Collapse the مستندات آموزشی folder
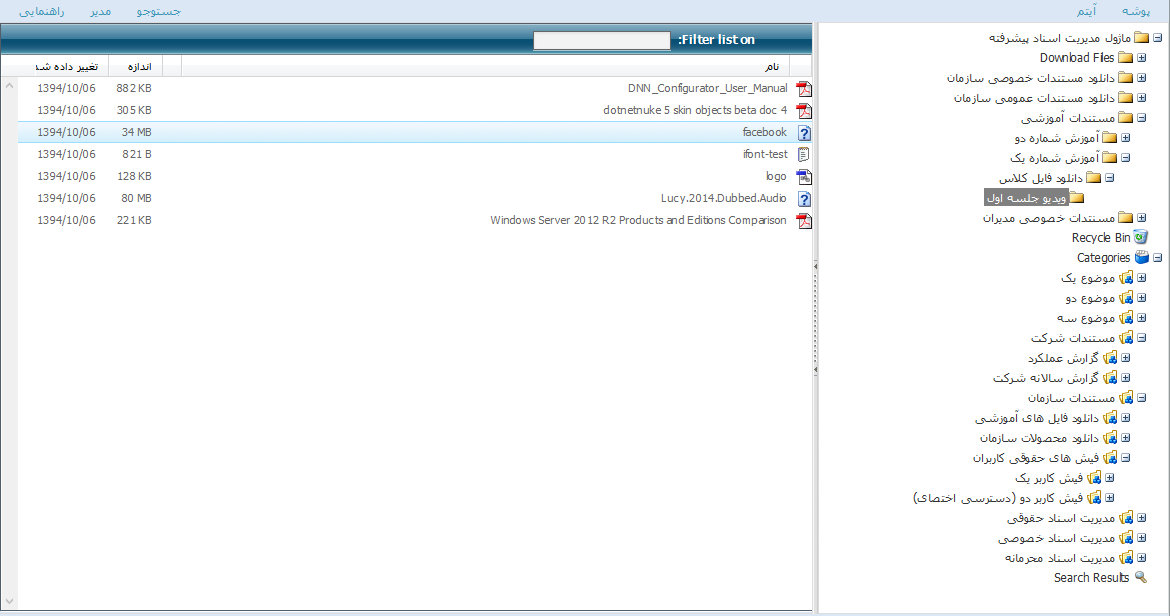Image resolution: width=1170 pixels, height=616 pixels. point(1141,118)
